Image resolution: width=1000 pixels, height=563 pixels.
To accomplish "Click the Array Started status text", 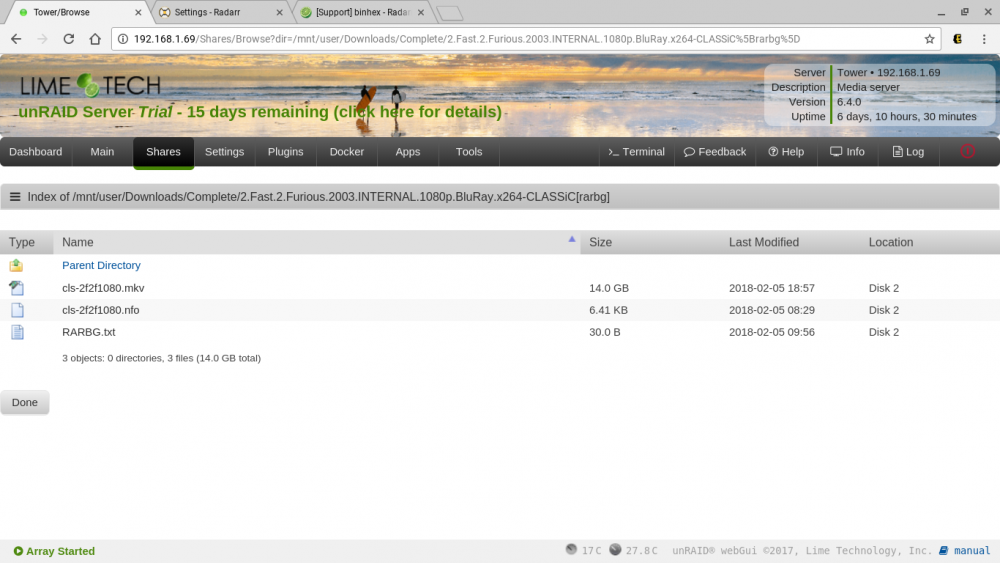I will point(61,551).
